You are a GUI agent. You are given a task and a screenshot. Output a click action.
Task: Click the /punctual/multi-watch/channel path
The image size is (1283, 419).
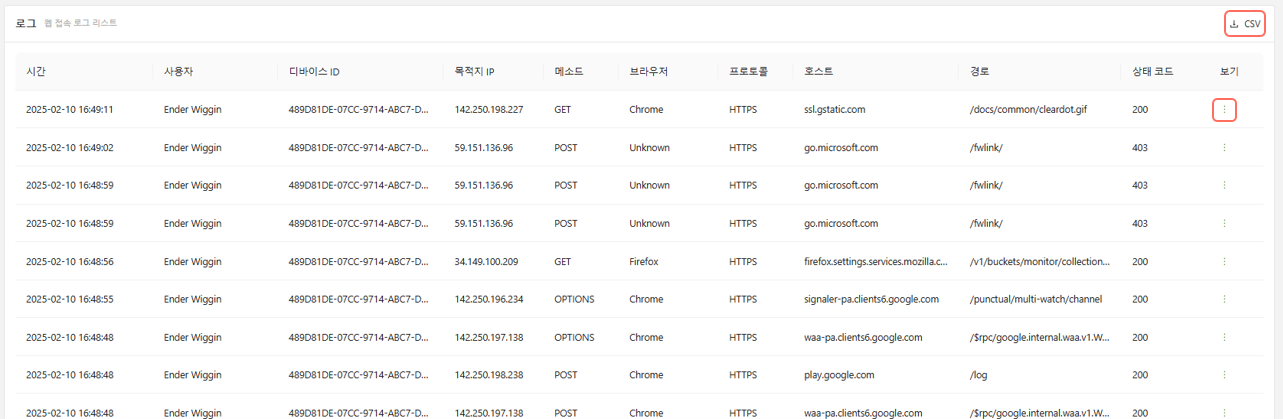pyautogui.click(x=1034, y=299)
